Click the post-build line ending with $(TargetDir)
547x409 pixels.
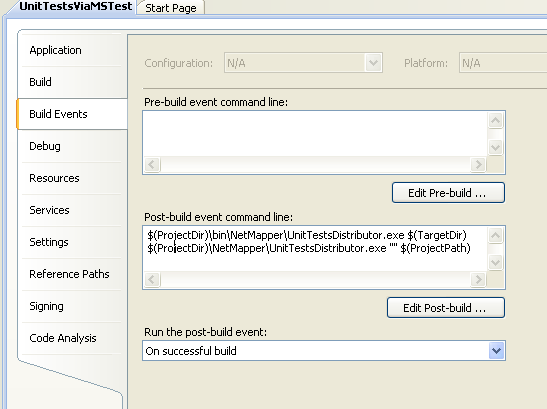point(307,235)
